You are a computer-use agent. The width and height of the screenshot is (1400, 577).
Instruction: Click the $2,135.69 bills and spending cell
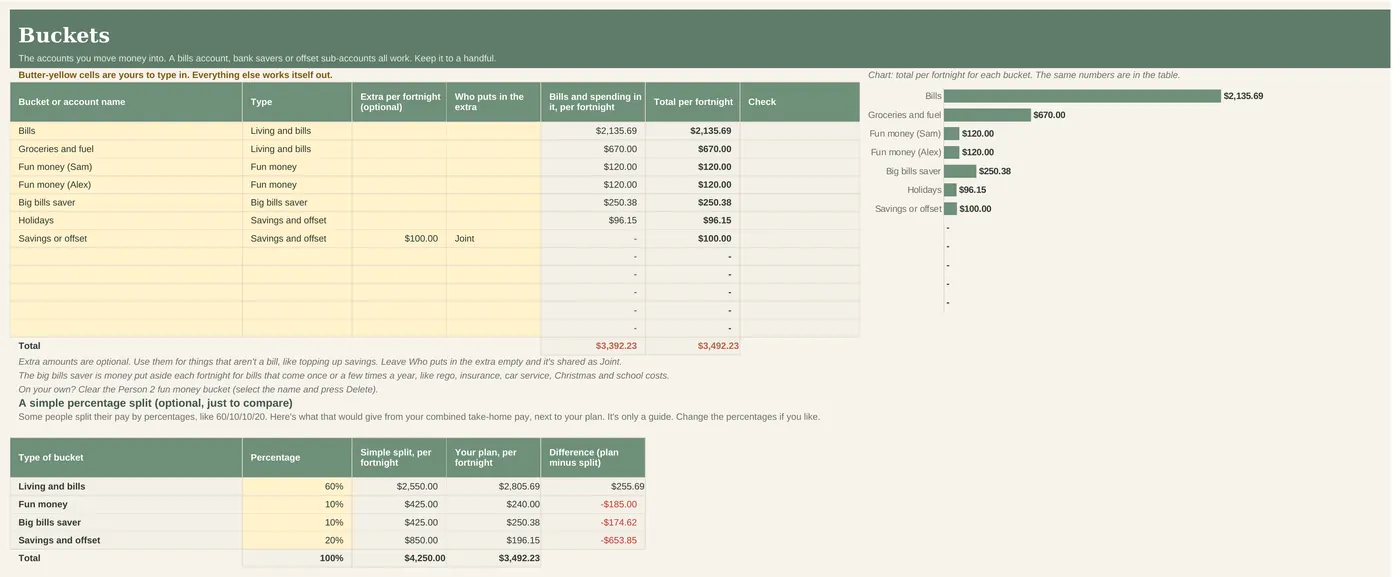tap(593, 131)
